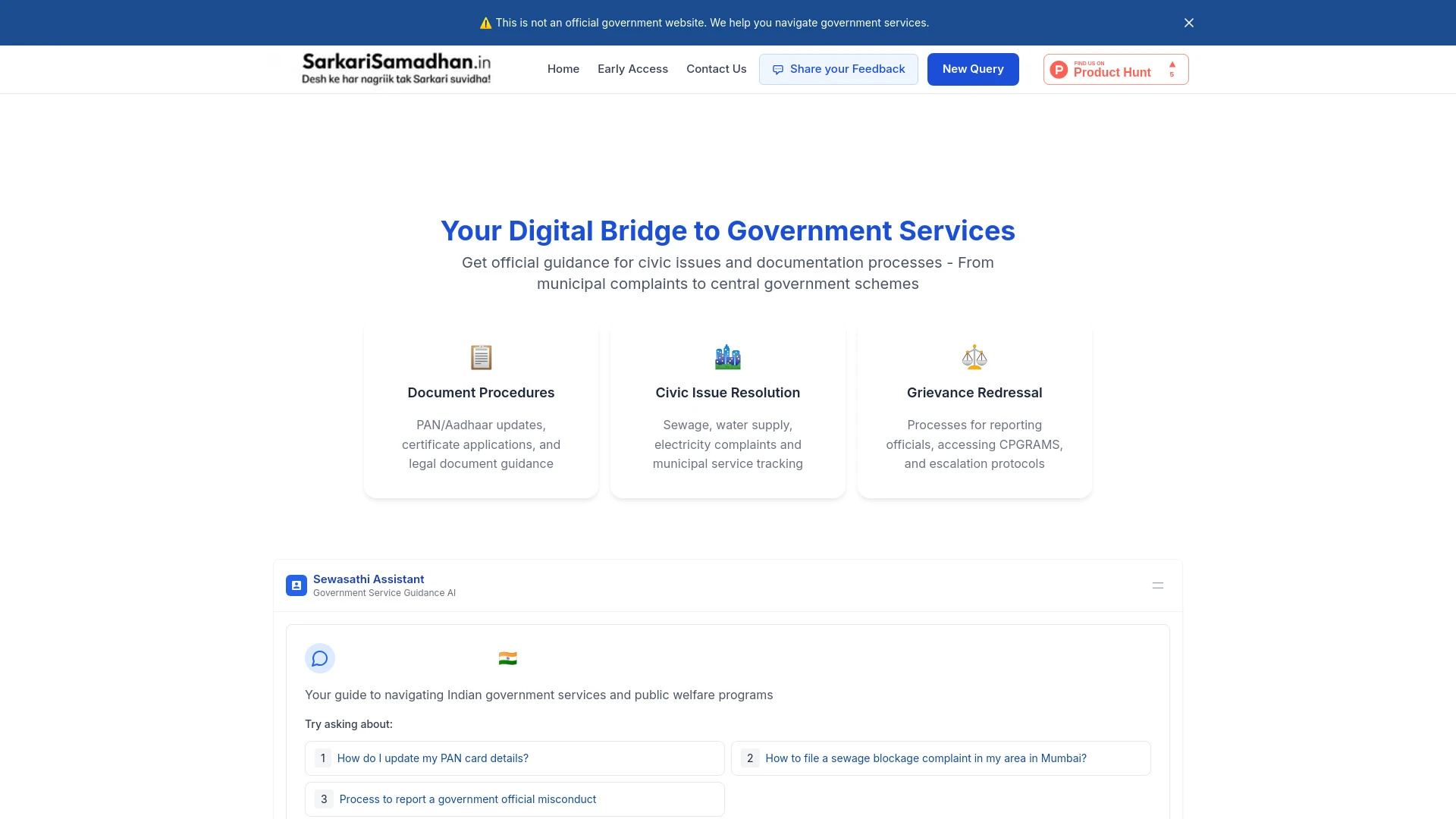The width and height of the screenshot is (1456, 819).
Task: Click the Grievance Redressal scales icon
Action: (x=974, y=356)
